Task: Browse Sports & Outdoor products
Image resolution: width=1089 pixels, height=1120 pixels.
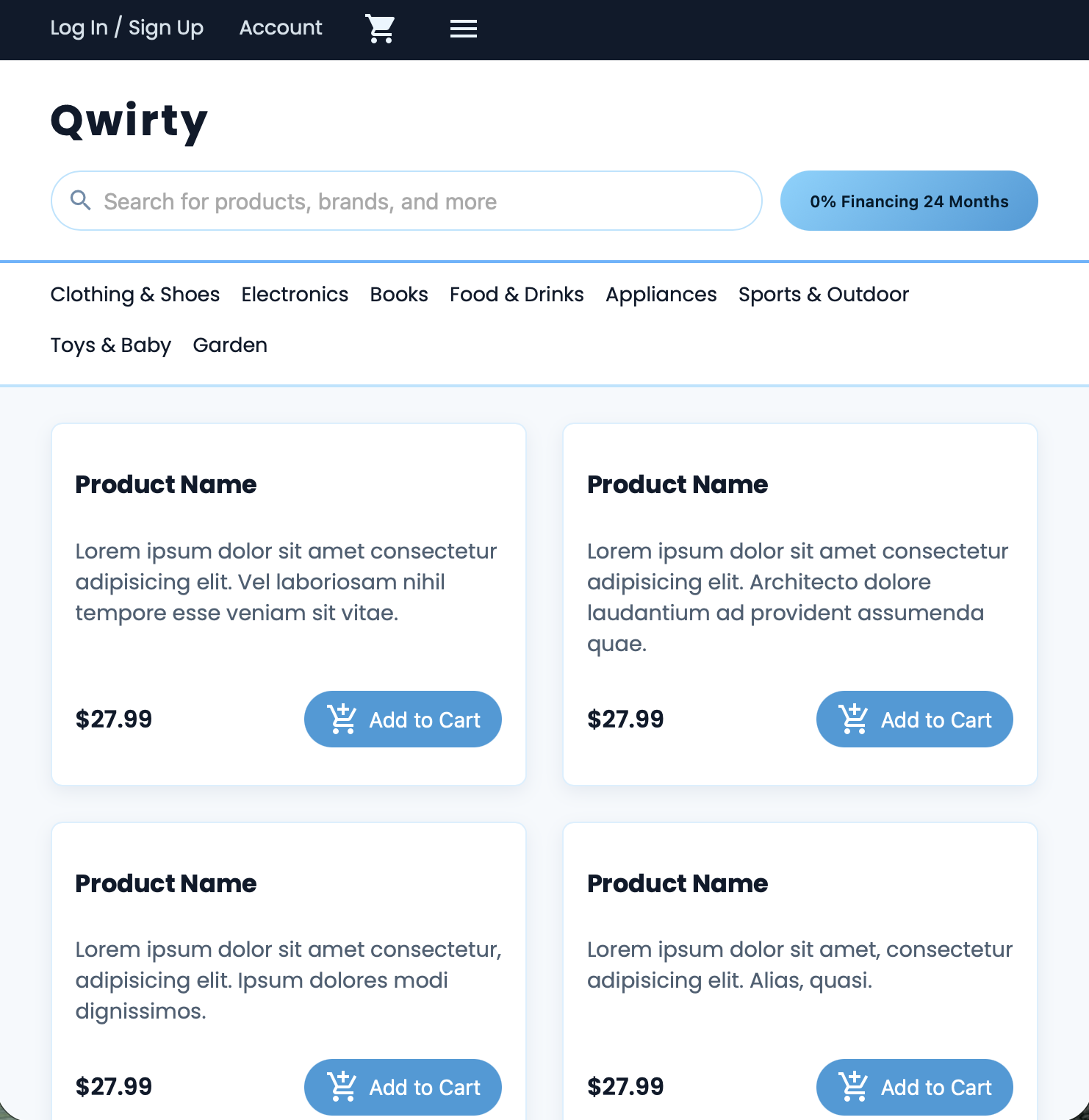Action: click(x=824, y=294)
